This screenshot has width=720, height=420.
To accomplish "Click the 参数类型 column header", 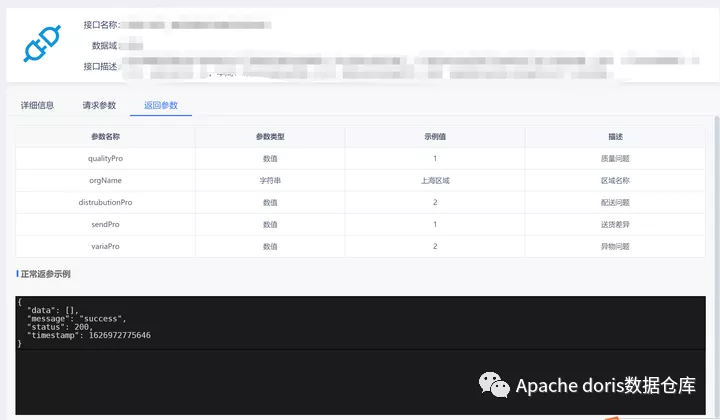I will [x=269, y=136].
